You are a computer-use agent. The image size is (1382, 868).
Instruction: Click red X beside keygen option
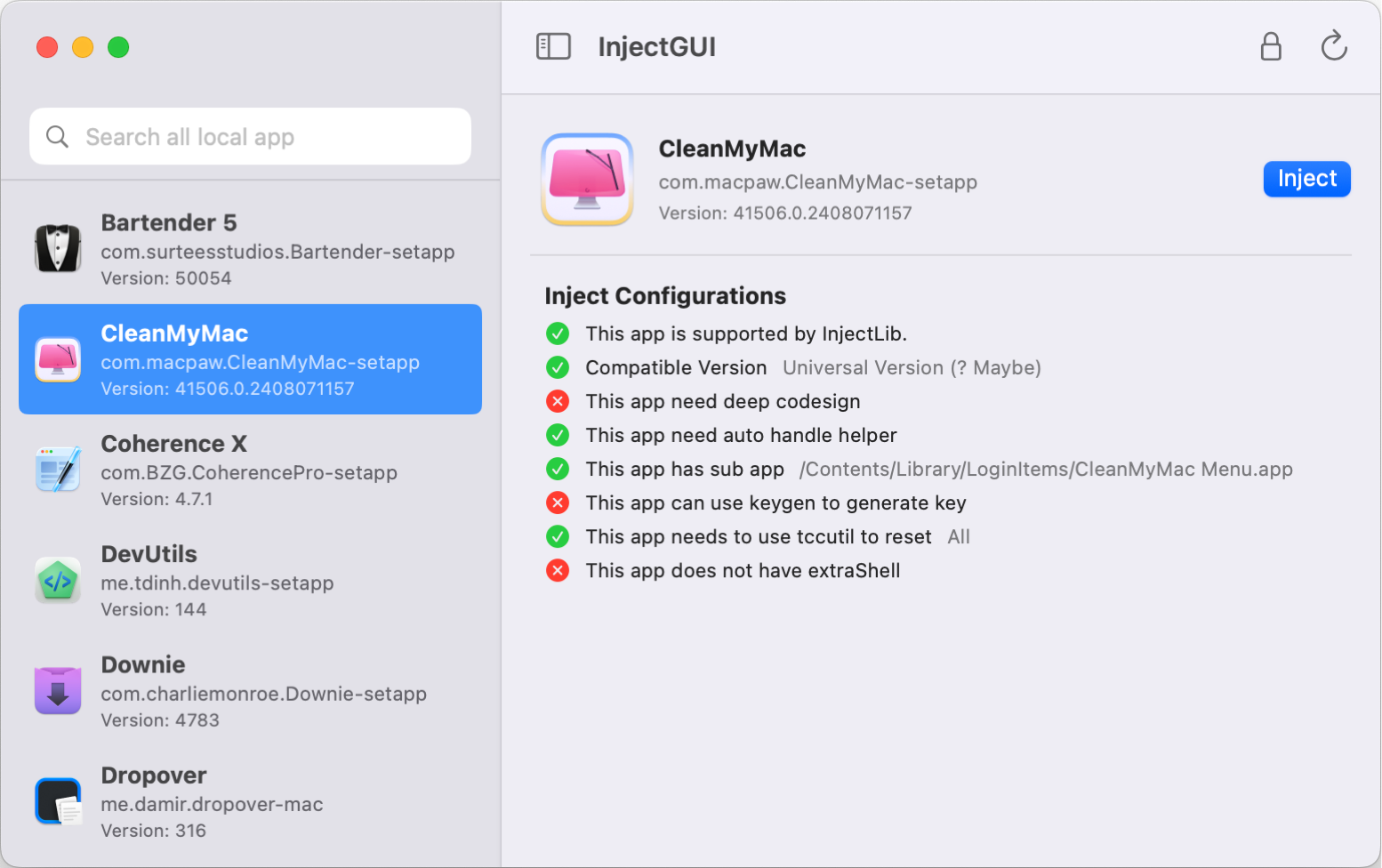click(558, 502)
